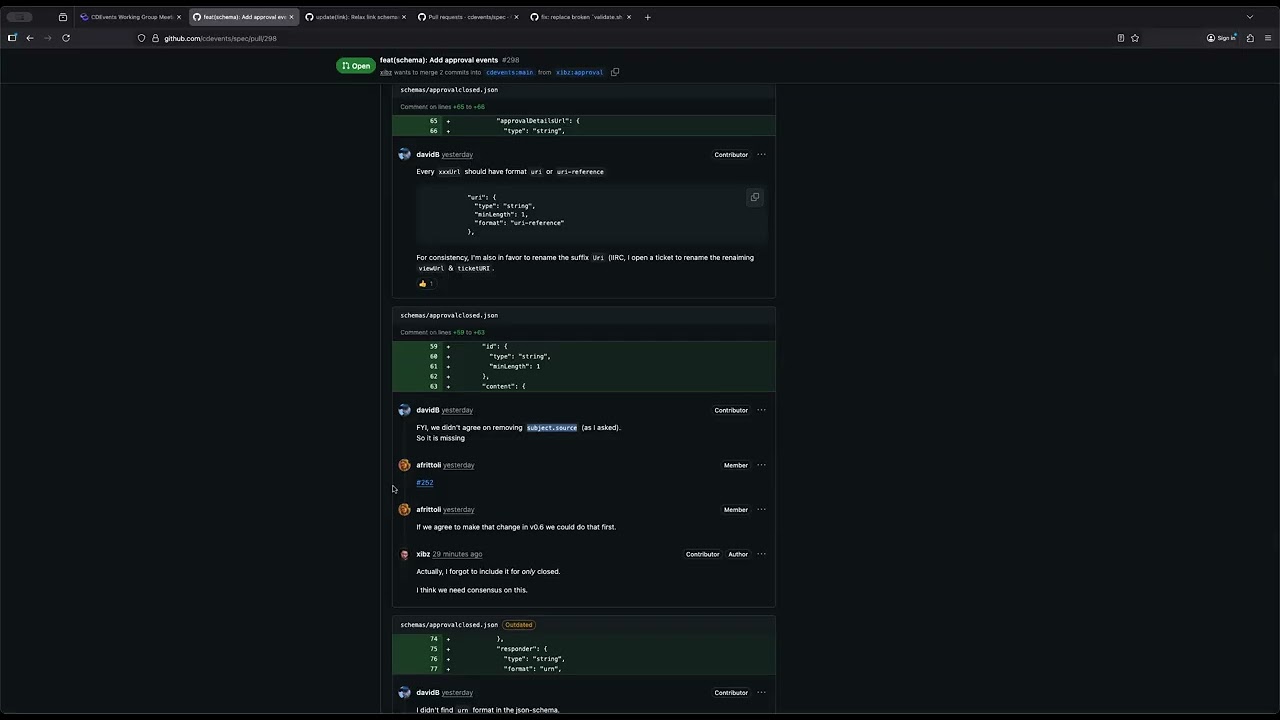Image resolution: width=1280 pixels, height=720 pixels.
Task: Open the cdevents:main base branch link
Action: (x=510, y=72)
